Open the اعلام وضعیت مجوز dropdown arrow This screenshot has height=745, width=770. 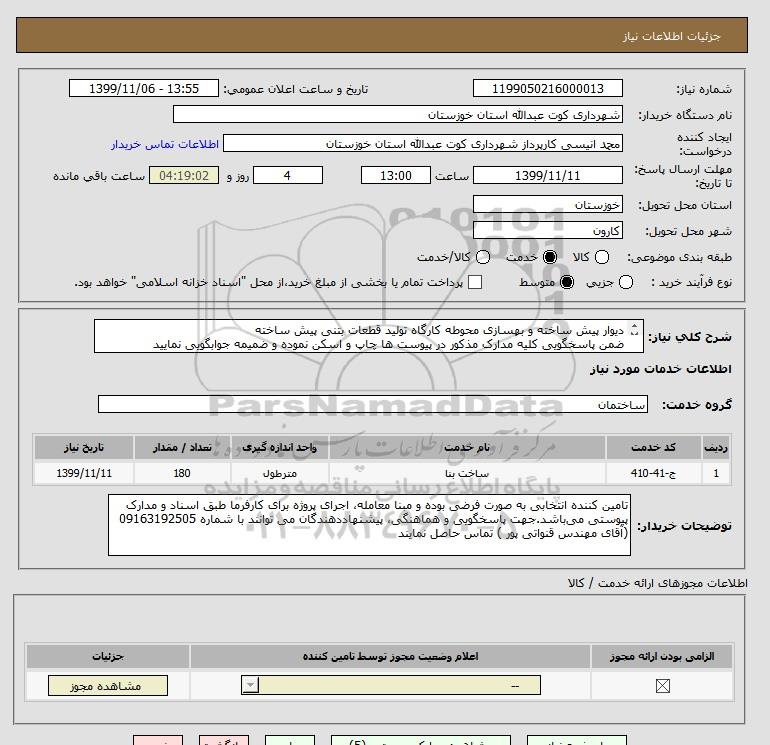250,685
